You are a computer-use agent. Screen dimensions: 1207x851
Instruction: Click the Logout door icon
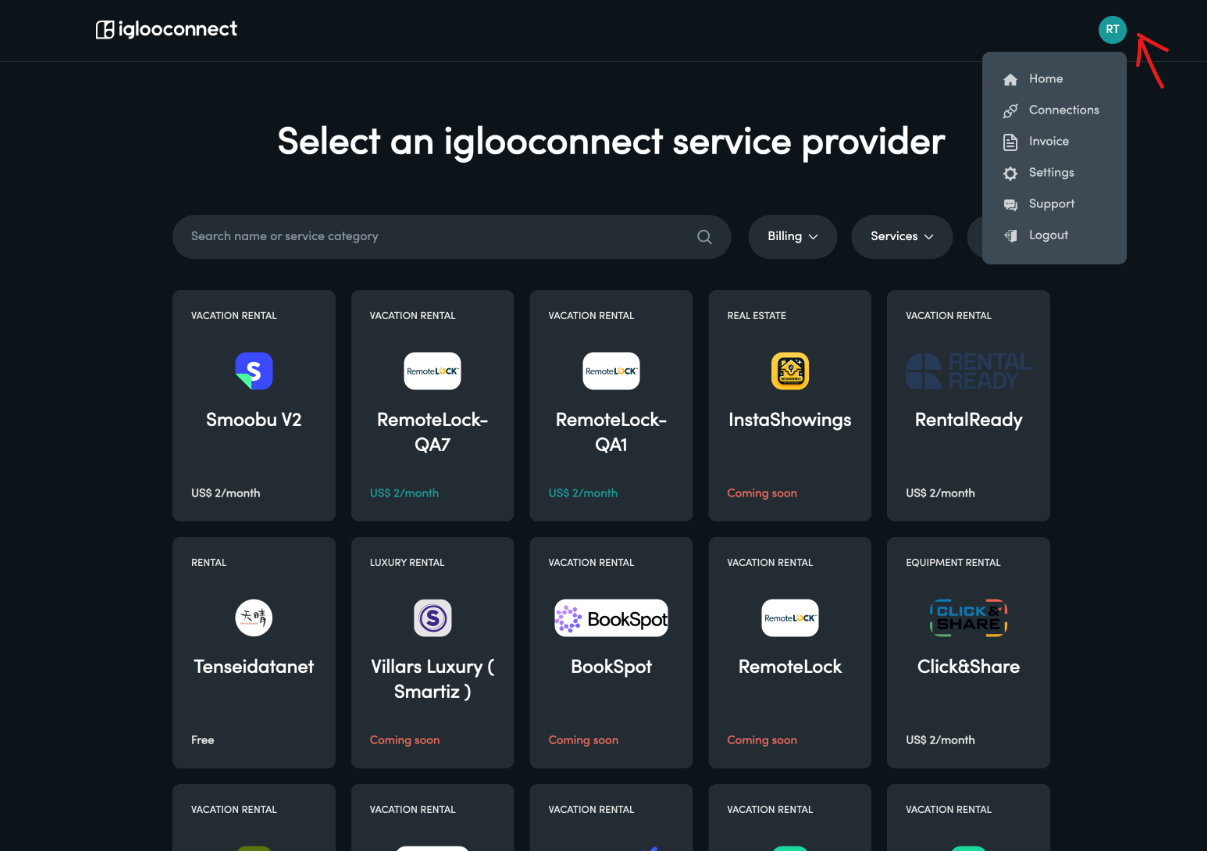click(1010, 236)
